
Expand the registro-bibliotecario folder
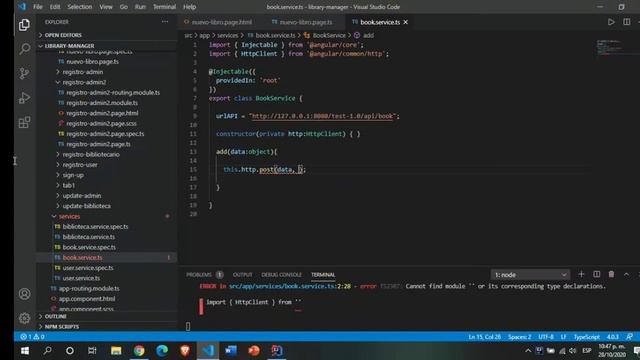[x=91, y=154]
